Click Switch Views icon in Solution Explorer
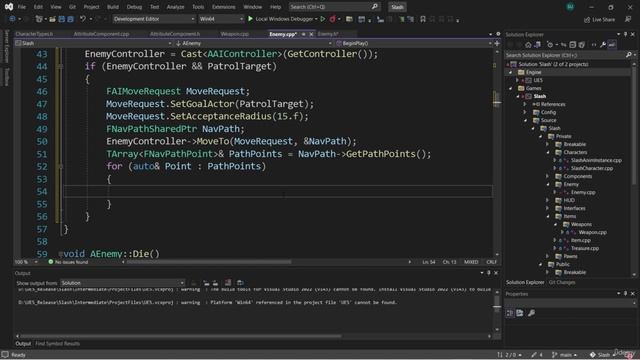The height and width of the screenshot is (360, 640). [538, 45]
